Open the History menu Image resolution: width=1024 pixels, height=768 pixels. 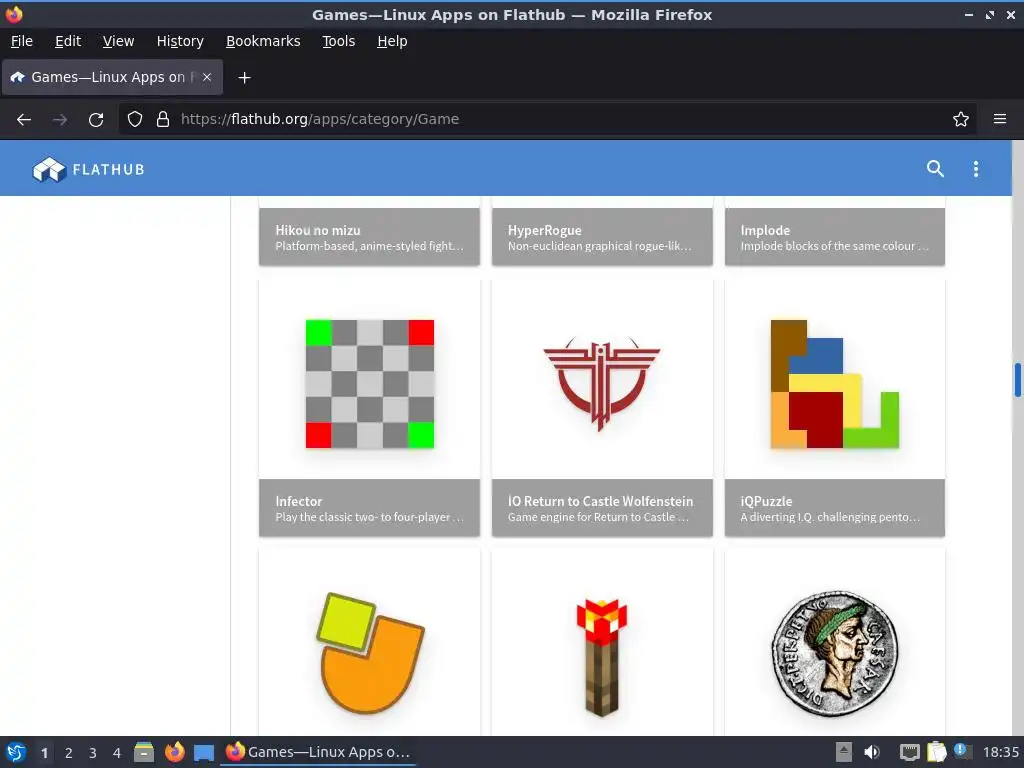click(x=180, y=41)
